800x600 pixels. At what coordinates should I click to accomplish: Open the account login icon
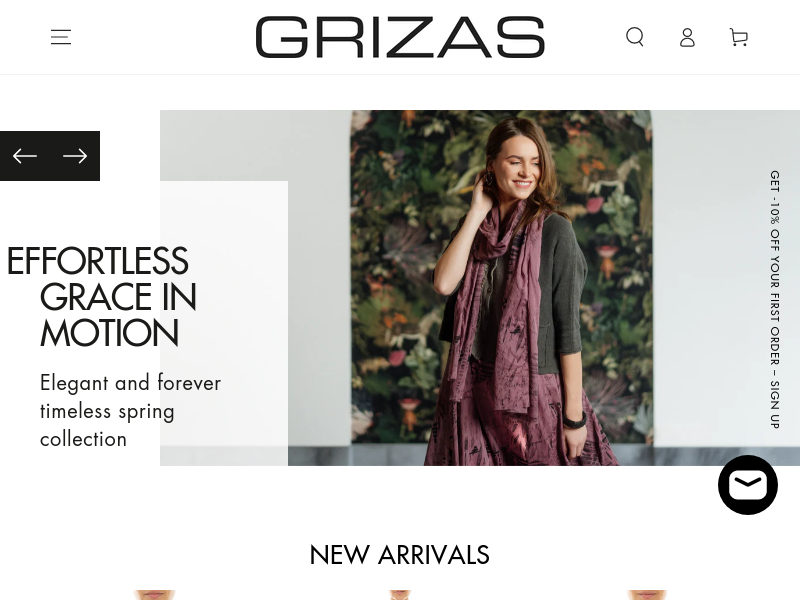pyautogui.click(x=687, y=37)
